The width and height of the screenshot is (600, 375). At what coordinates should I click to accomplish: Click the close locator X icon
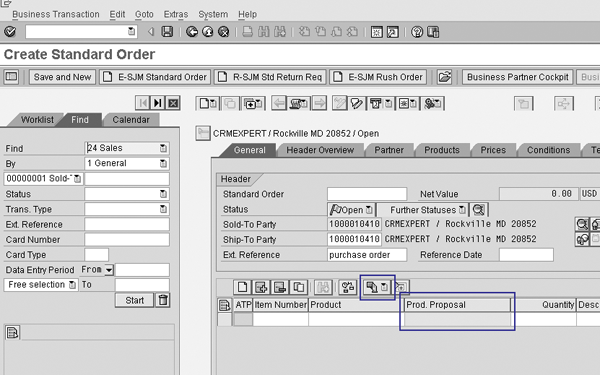173,103
